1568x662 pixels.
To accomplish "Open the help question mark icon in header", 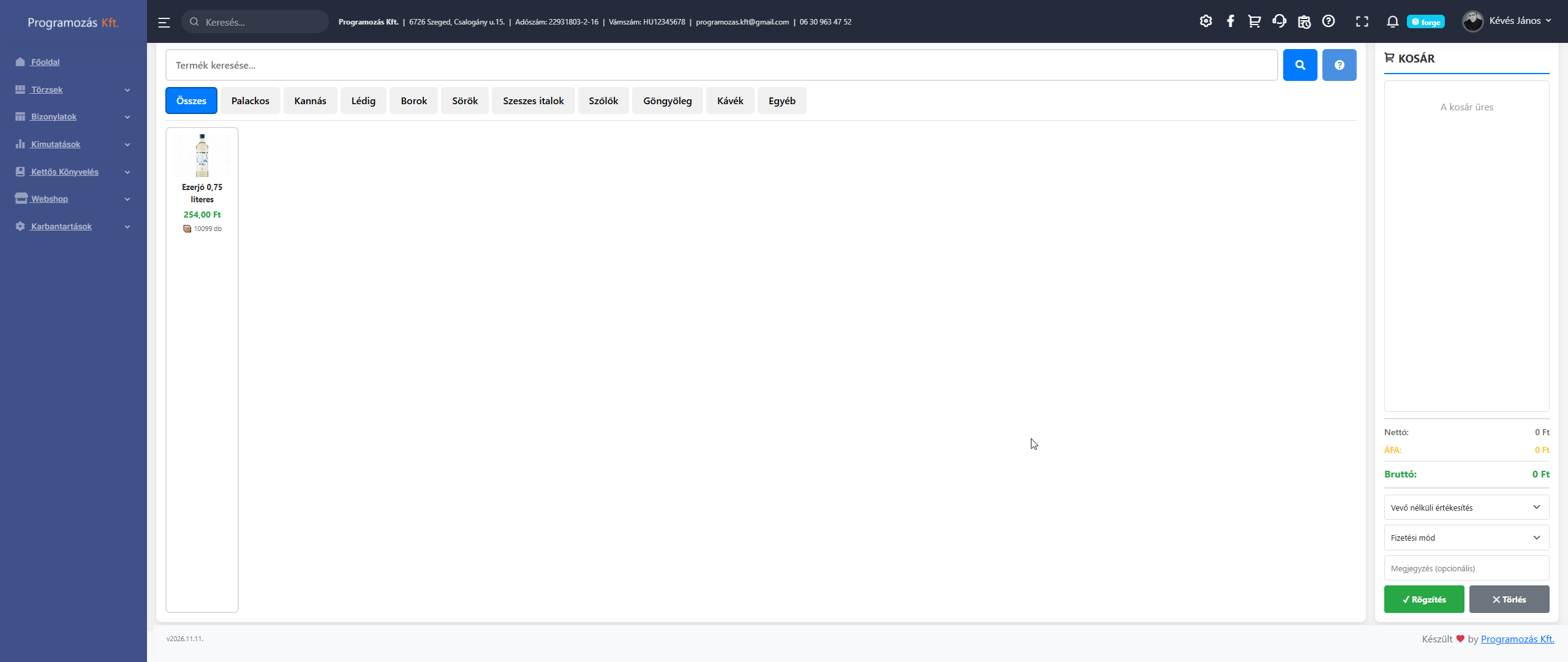I will coord(1329,21).
